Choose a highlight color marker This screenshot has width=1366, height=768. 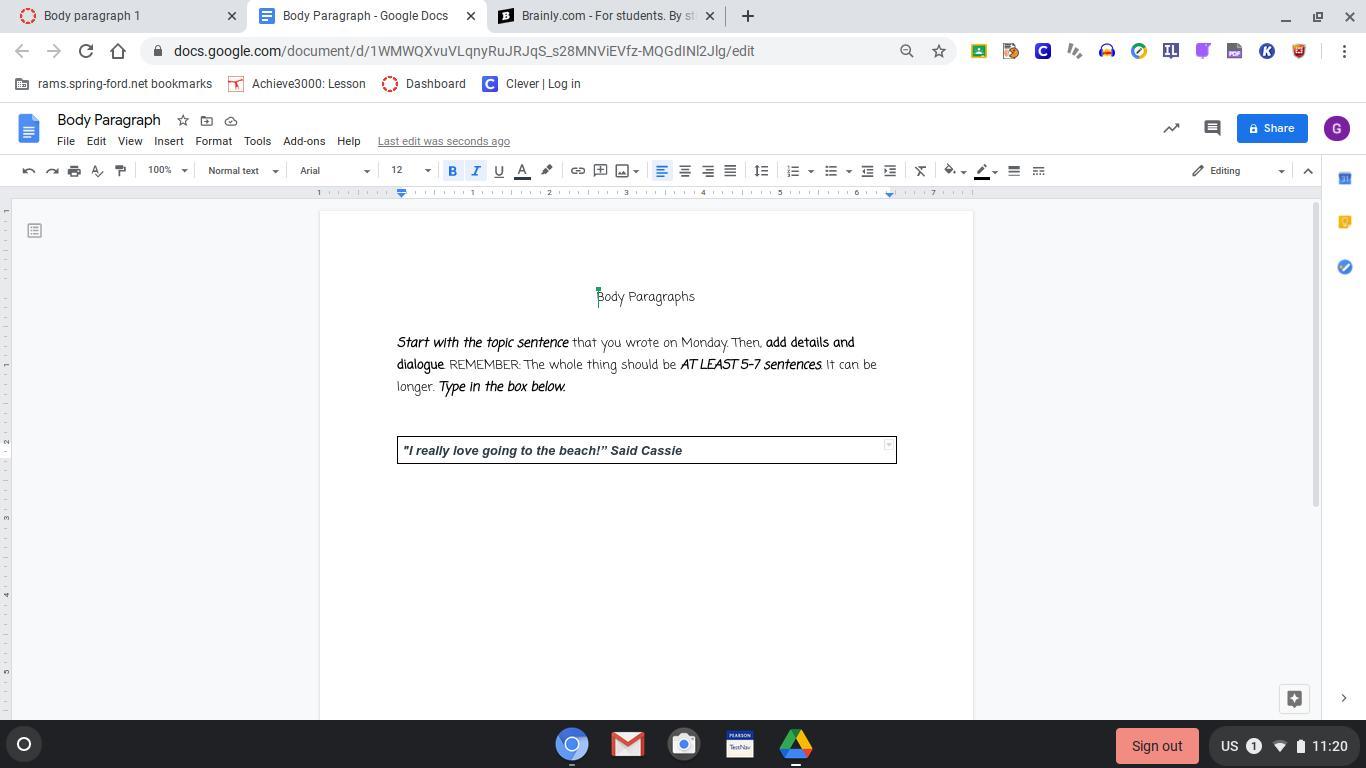(x=546, y=171)
